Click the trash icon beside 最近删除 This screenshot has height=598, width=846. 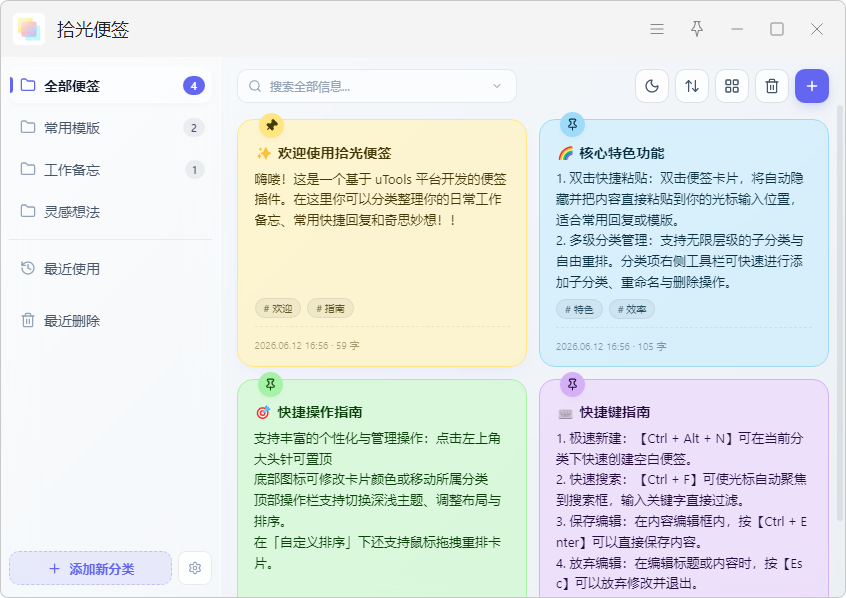(28, 321)
